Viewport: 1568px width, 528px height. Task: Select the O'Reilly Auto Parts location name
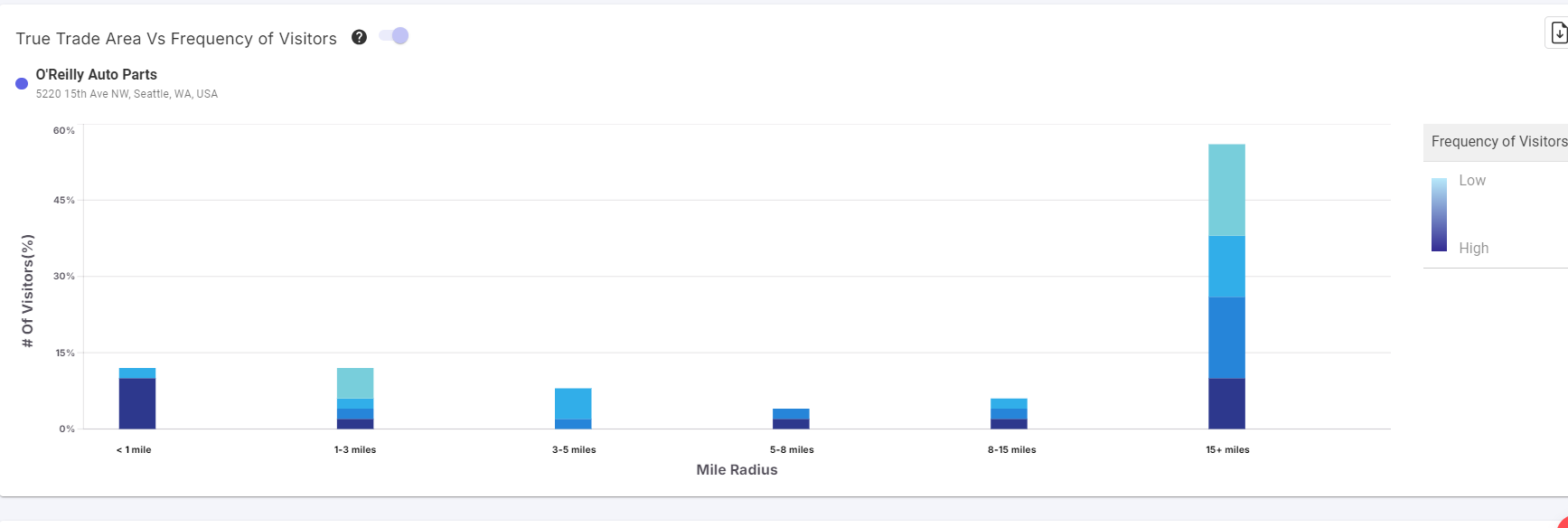[96, 75]
